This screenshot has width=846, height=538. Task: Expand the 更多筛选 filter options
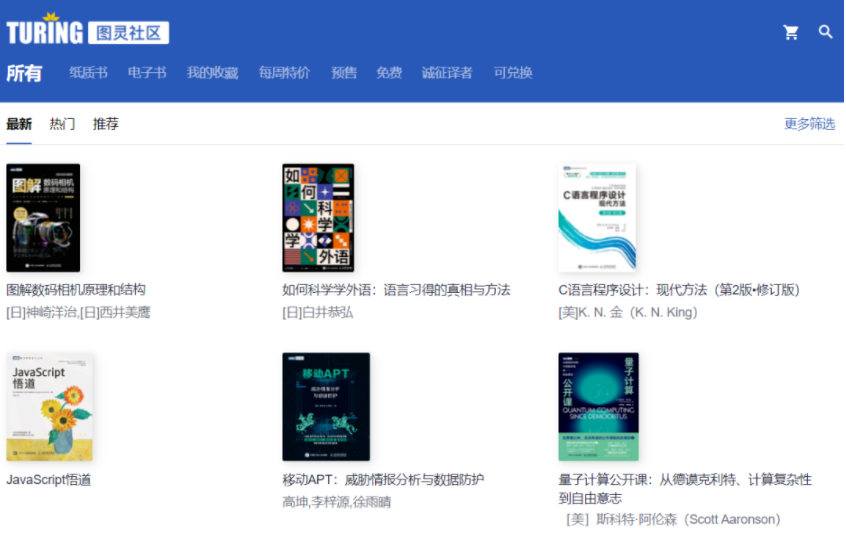pos(809,124)
